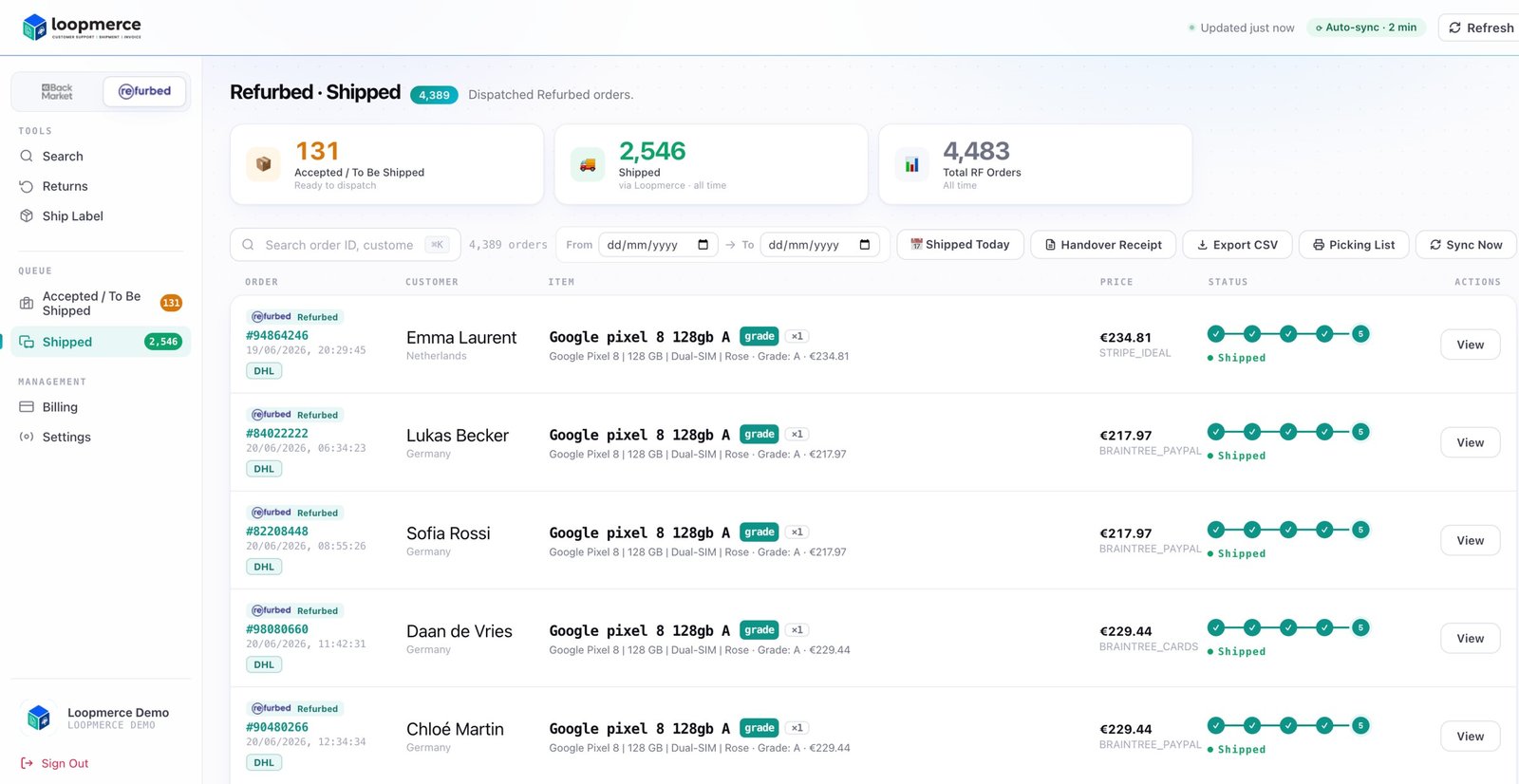Image resolution: width=1519 pixels, height=784 pixels.
Task: Open the Handover Receipt
Action: pos(1103,244)
